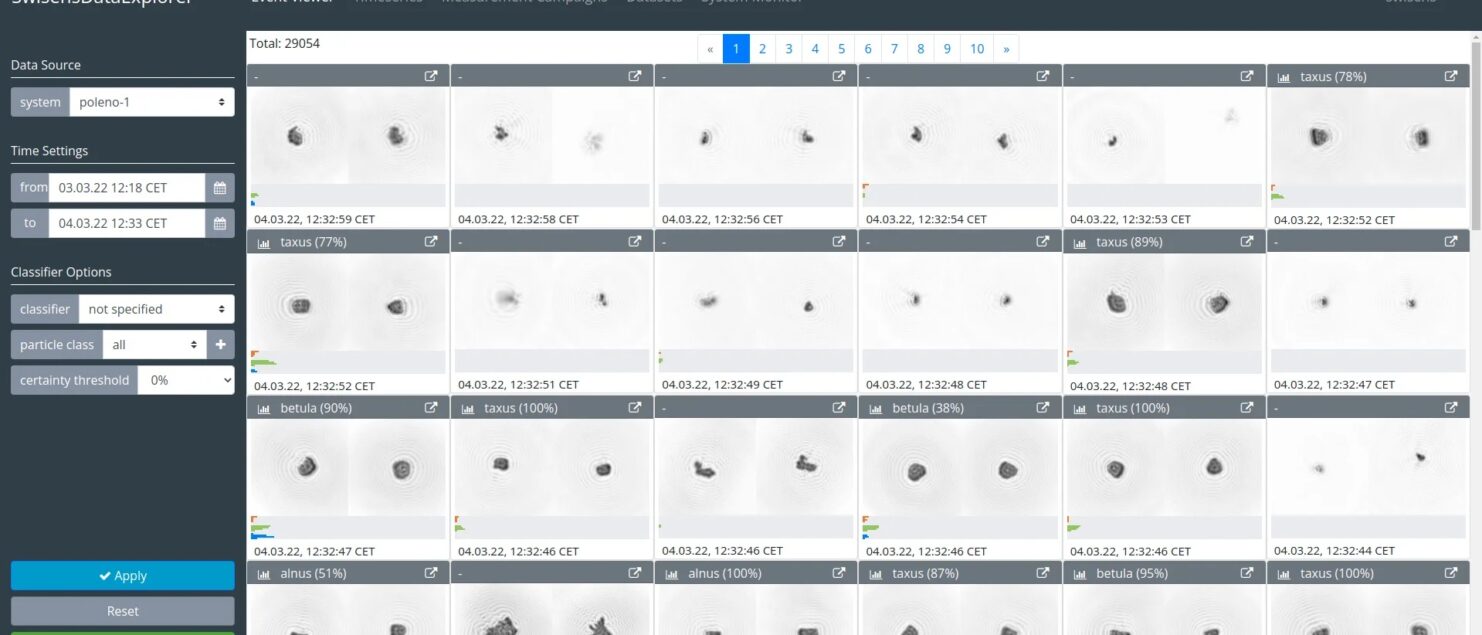Image resolution: width=1482 pixels, height=635 pixels.
Task: Select particle thumbnail on taxus (89%) card
Action: pos(1164,301)
